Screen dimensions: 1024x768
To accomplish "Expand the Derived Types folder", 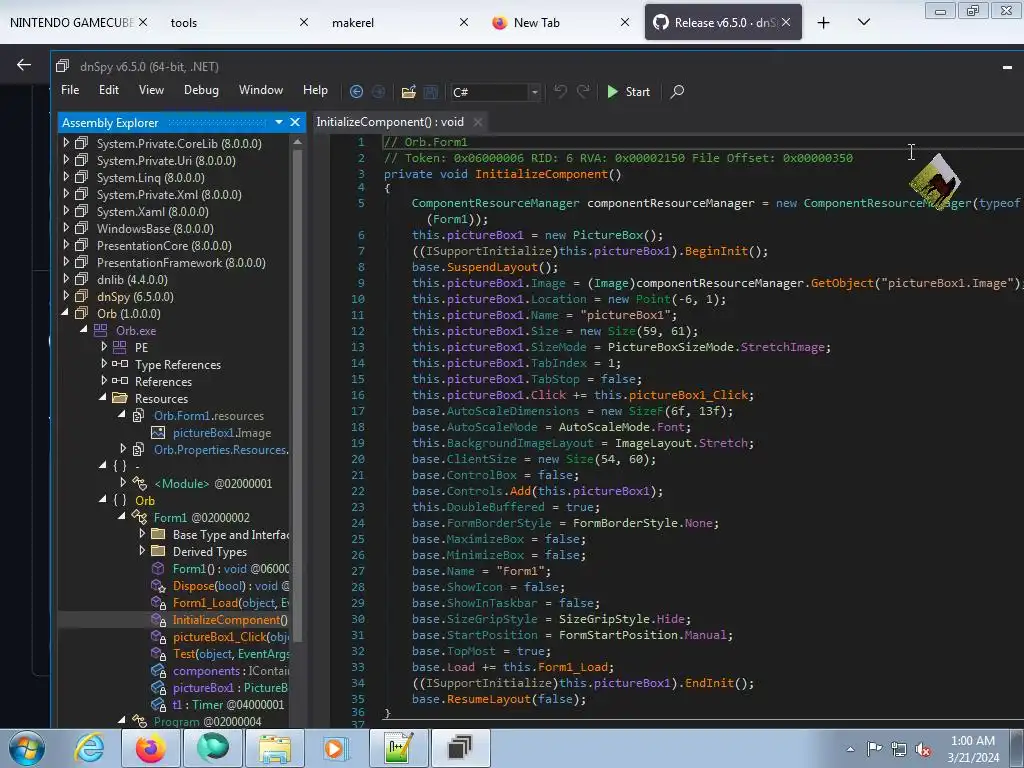I will (142, 551).
